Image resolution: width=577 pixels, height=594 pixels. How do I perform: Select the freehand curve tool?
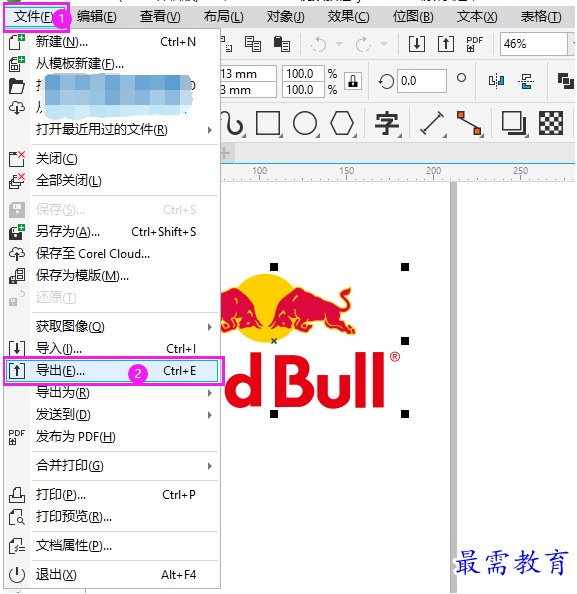(x=233, y=123)
